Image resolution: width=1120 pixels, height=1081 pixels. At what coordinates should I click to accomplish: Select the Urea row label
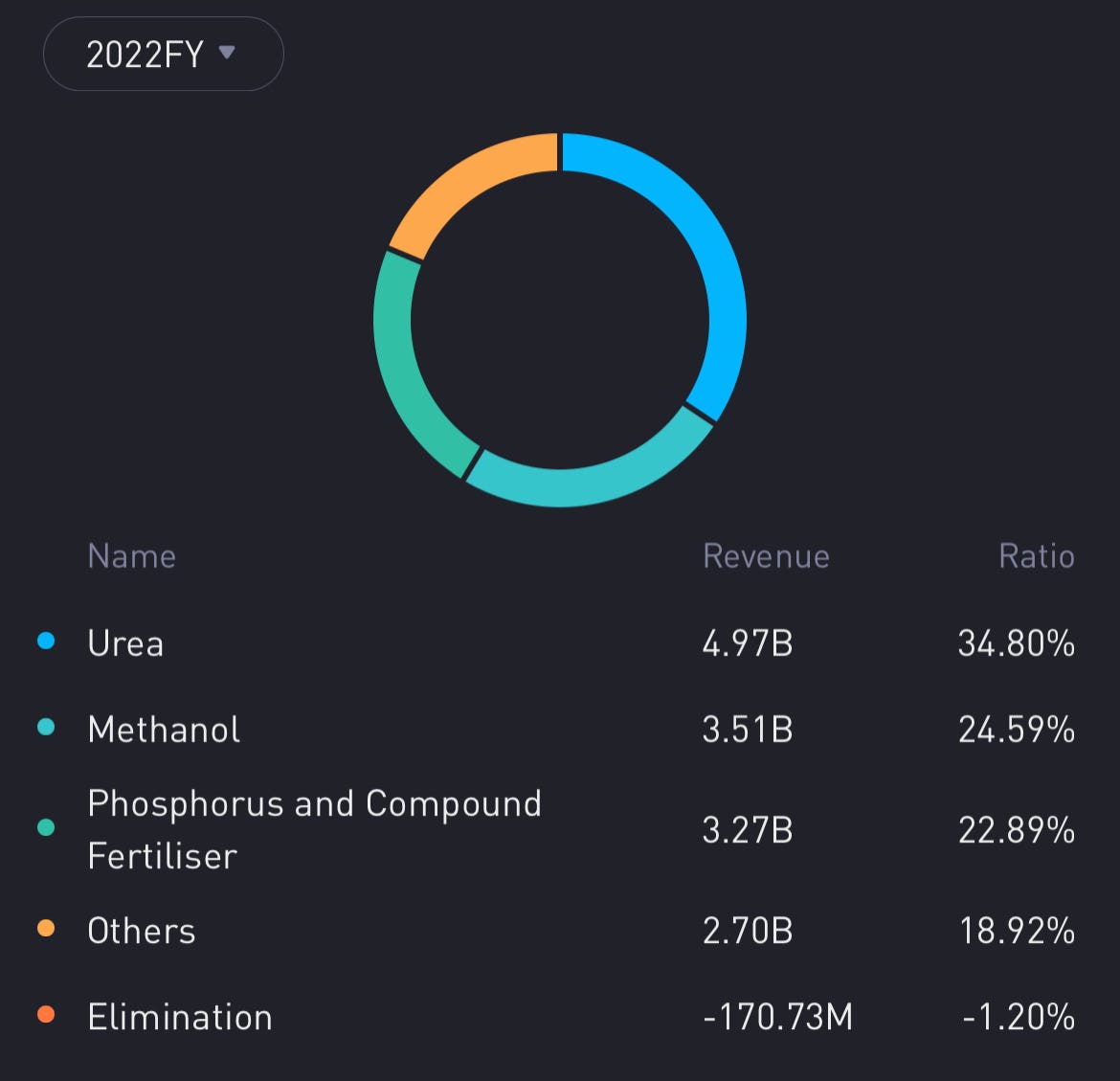pos(125,643)
